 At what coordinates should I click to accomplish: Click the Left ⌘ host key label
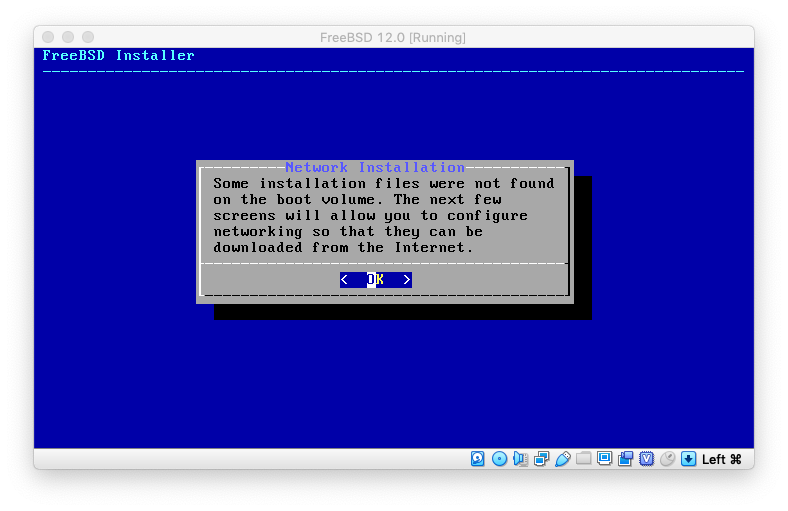tap(721, 459)
